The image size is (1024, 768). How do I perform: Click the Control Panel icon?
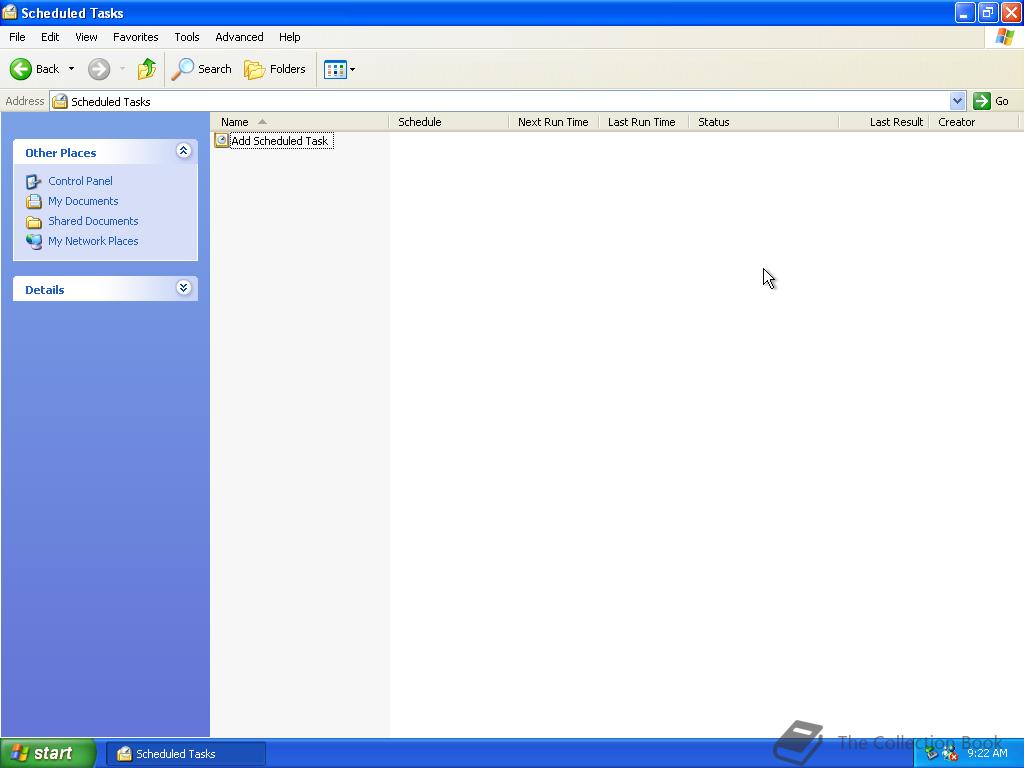[x=34, y=182]
